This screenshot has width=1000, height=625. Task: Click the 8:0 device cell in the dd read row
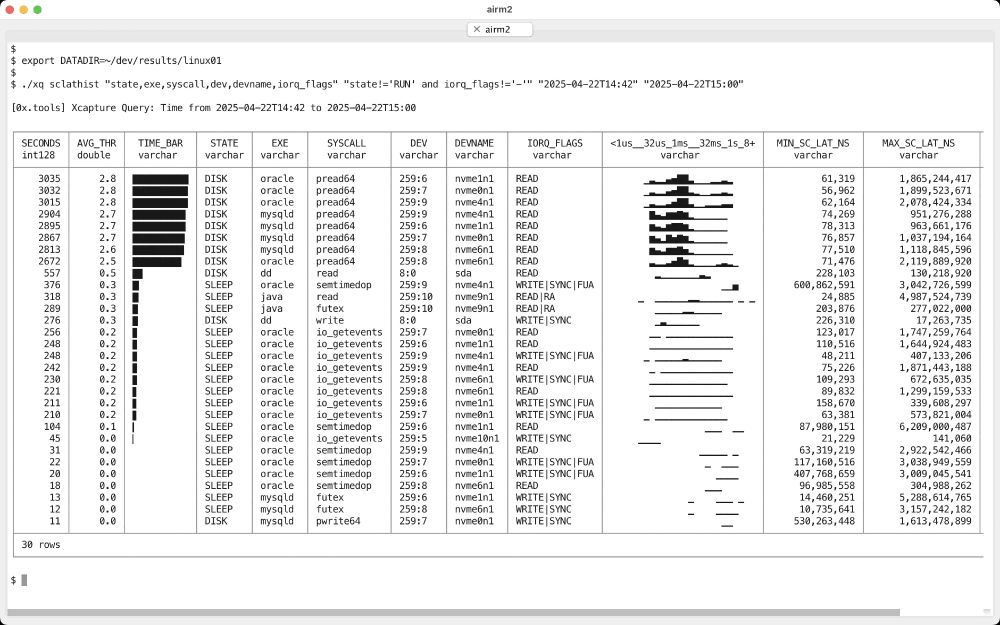[x=407, y=273]
